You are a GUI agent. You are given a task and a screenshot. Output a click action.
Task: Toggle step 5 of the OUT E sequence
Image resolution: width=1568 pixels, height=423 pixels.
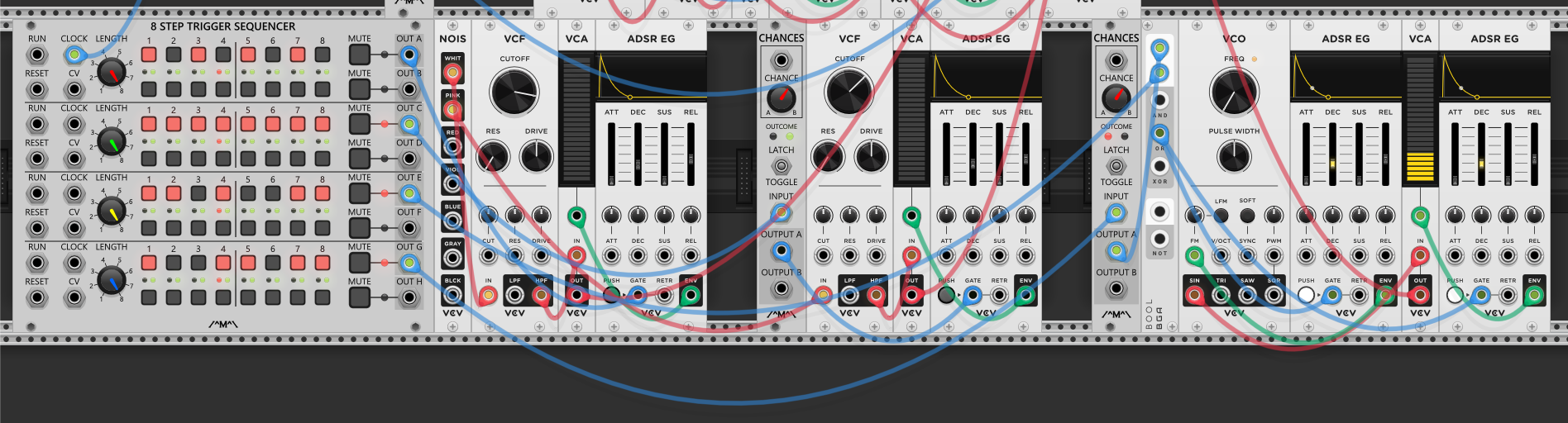248,193
